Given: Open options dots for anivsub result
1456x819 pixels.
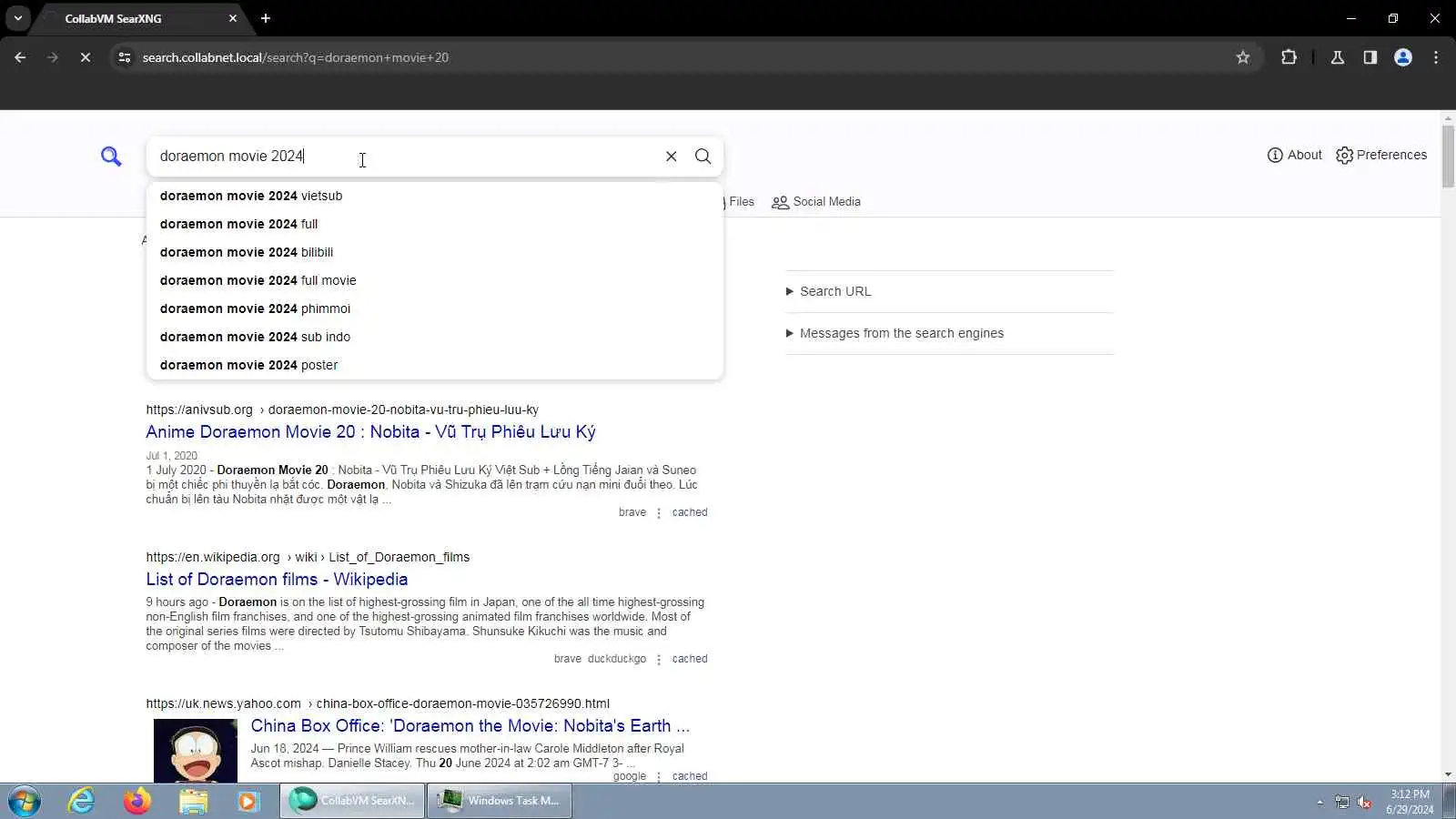Looking at the screenshot, I should [x=659, y=513].
